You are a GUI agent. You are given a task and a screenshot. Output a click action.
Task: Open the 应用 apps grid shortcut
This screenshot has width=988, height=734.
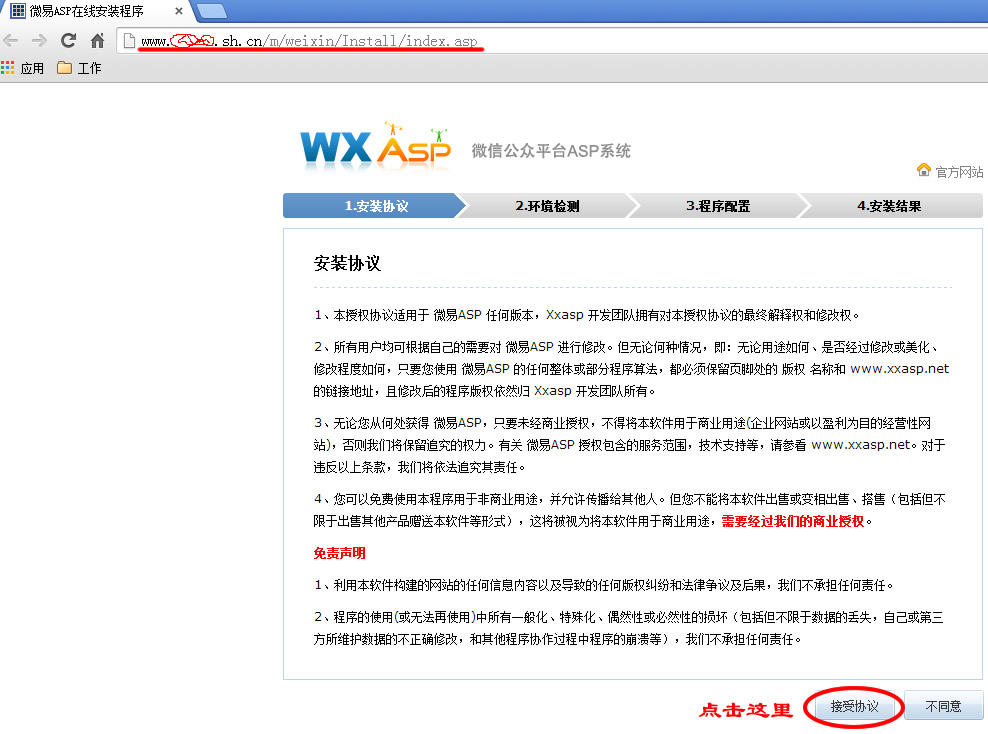(x=23, y=68)
